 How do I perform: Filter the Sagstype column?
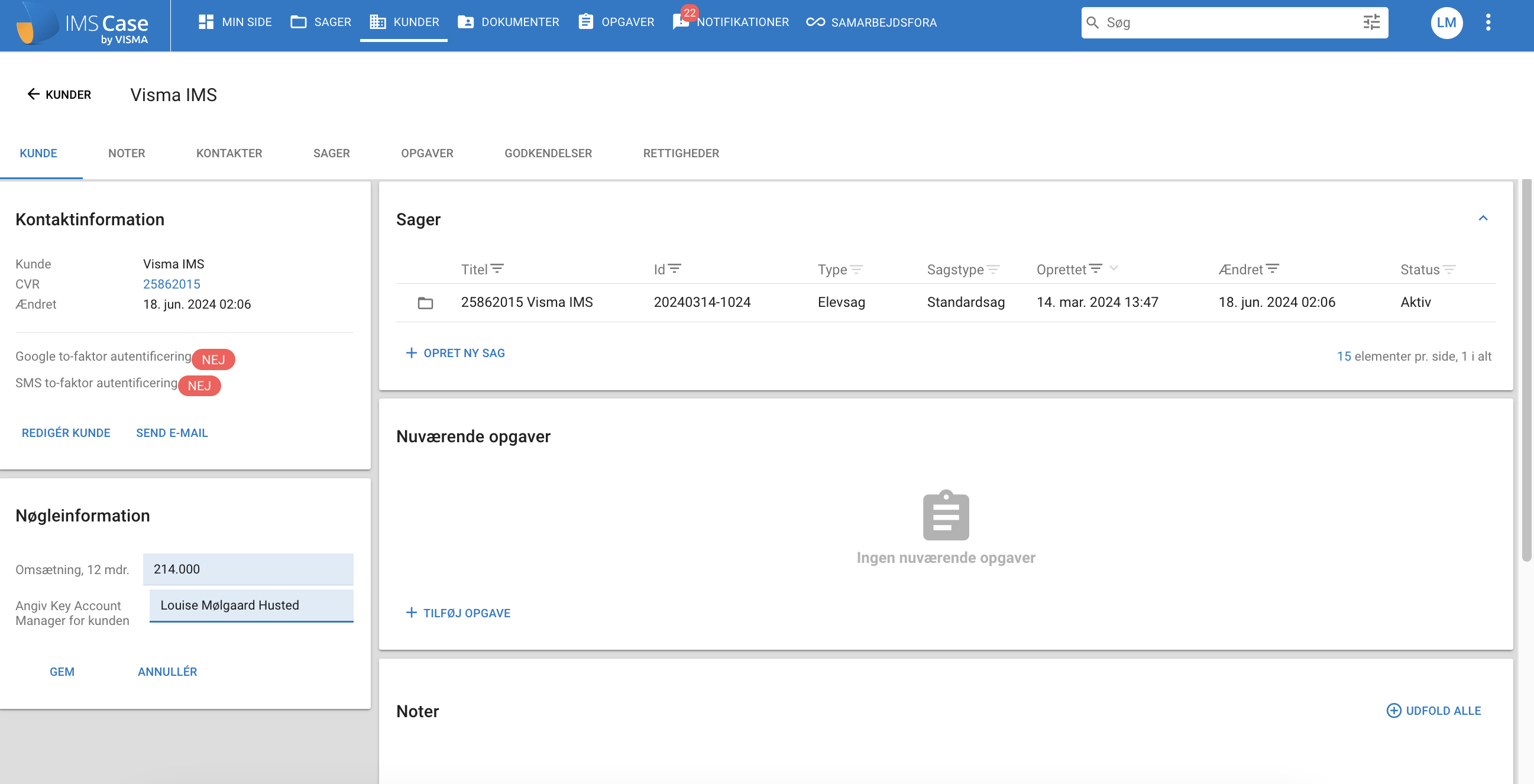click(x=993, y=269)
